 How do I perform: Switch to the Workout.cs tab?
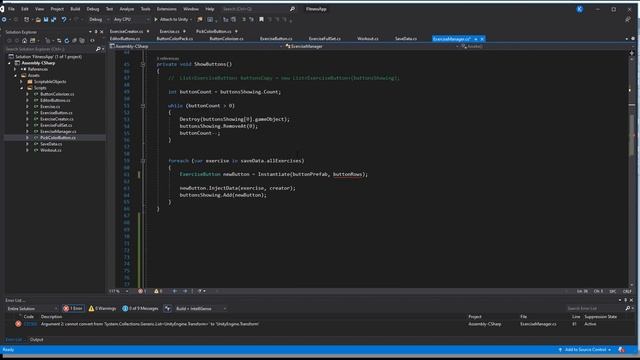tap(367, 39)
